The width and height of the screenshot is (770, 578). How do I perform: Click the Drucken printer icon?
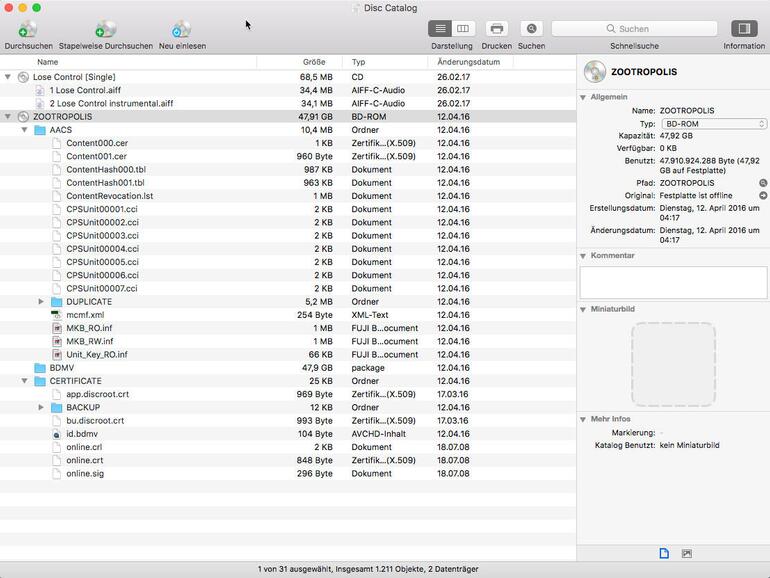pyautogui.click(x=496, y=29)
